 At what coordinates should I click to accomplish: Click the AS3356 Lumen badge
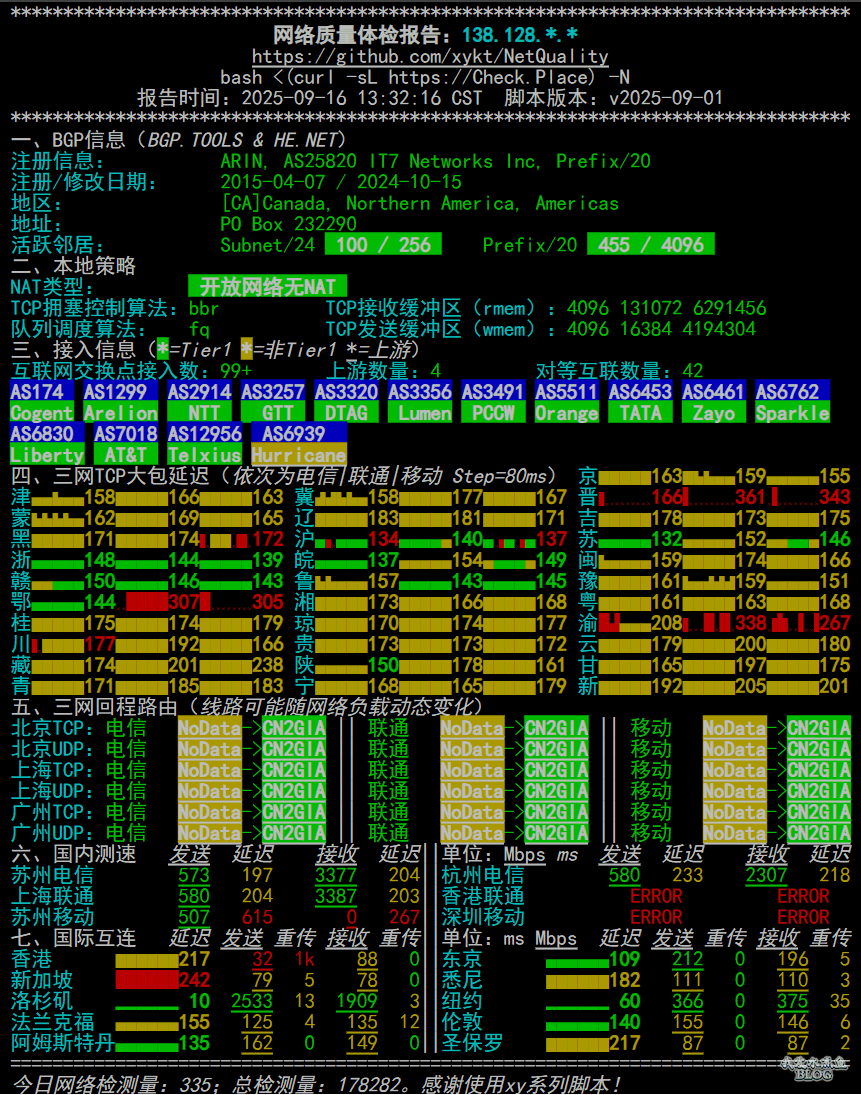coord(420,402)
